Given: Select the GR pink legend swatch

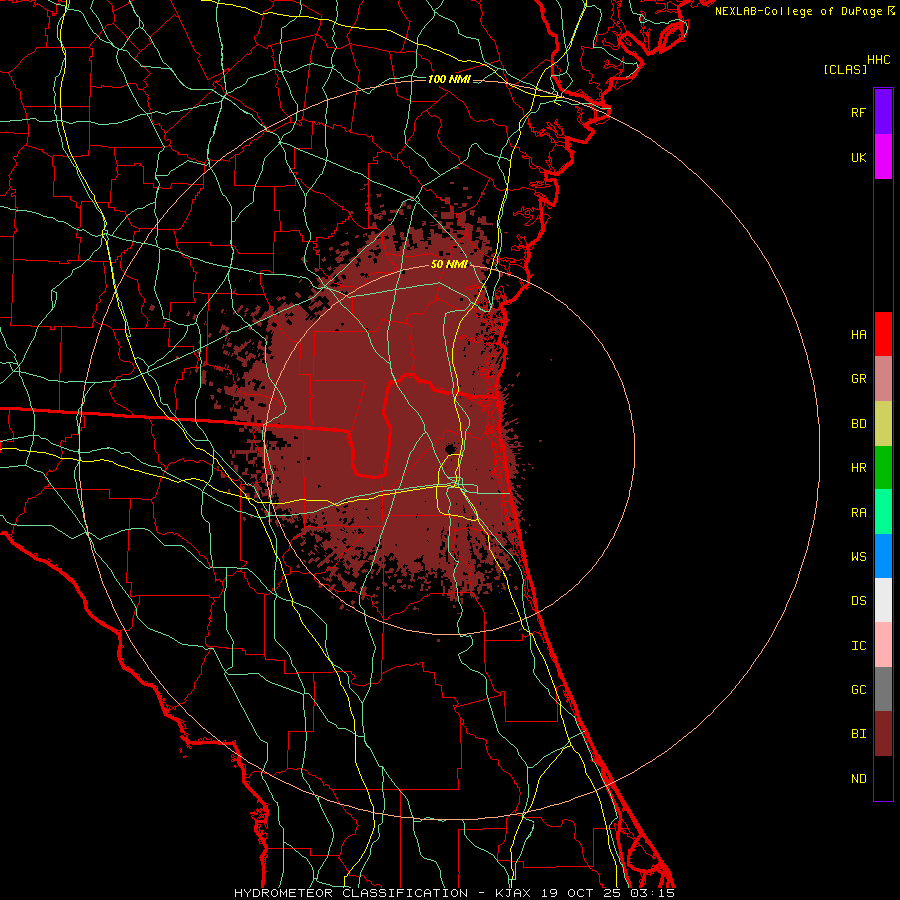Looking at the screenshot, I should pos(883,379).
